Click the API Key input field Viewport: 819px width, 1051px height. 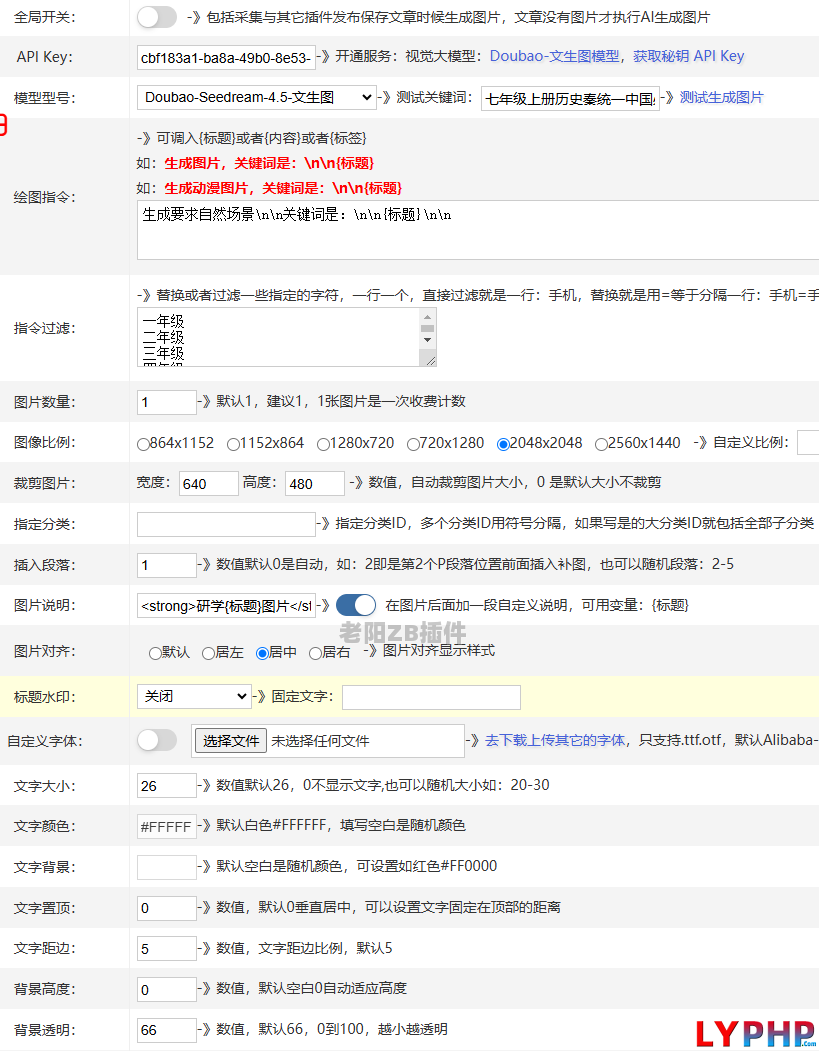226,57
